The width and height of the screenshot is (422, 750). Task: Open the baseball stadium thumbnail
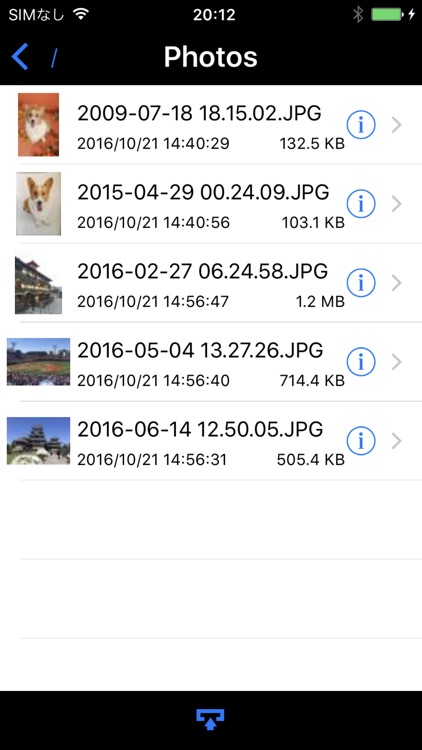coord(38,362)
